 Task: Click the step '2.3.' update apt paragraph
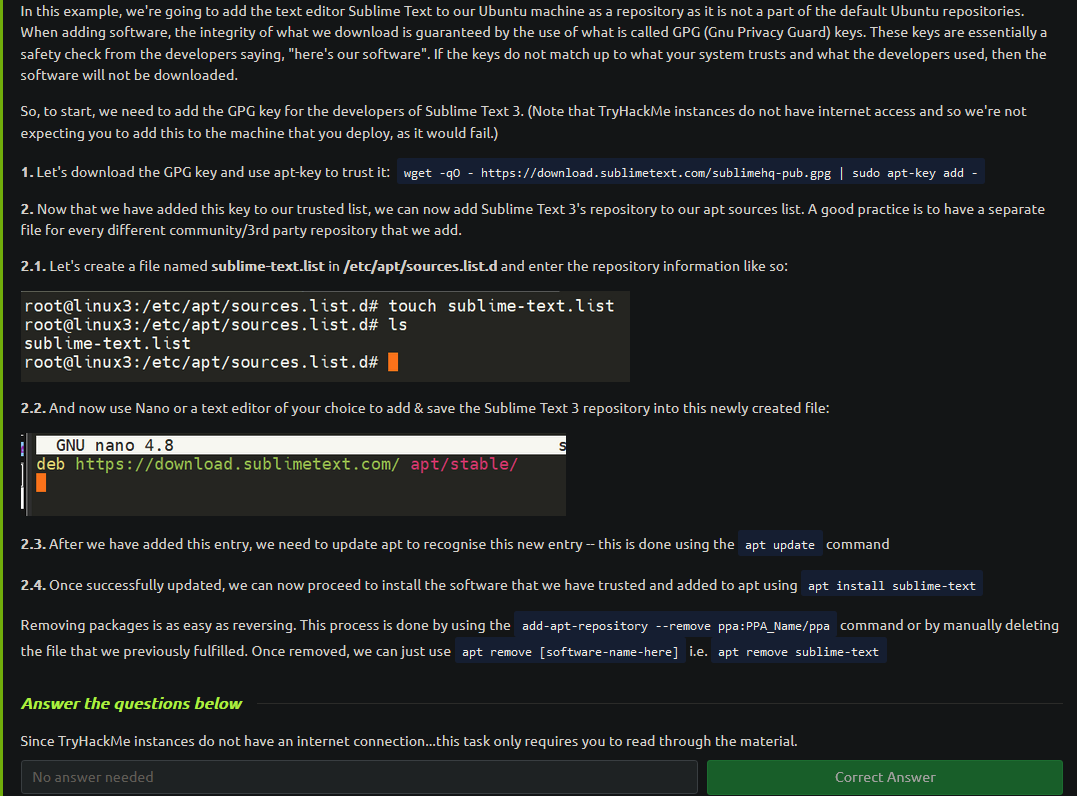[455, 544]
